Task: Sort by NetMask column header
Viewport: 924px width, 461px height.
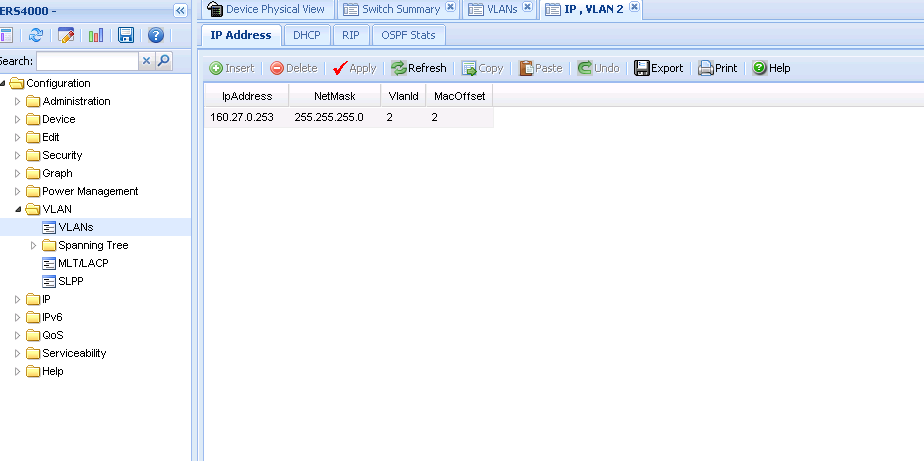Action: point(335,96)
